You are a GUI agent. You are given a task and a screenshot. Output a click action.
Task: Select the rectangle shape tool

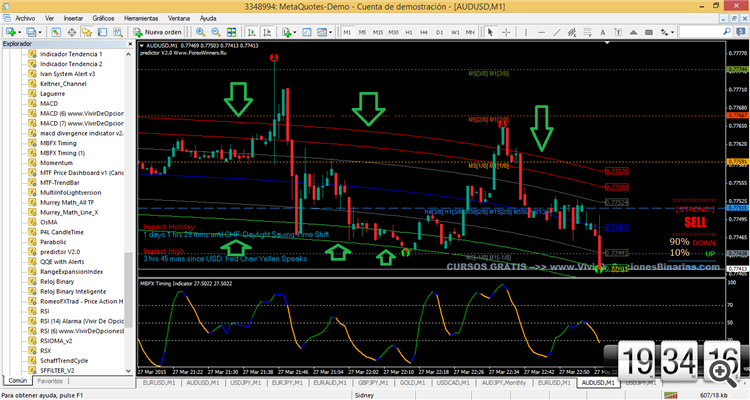tap(649, 32)
